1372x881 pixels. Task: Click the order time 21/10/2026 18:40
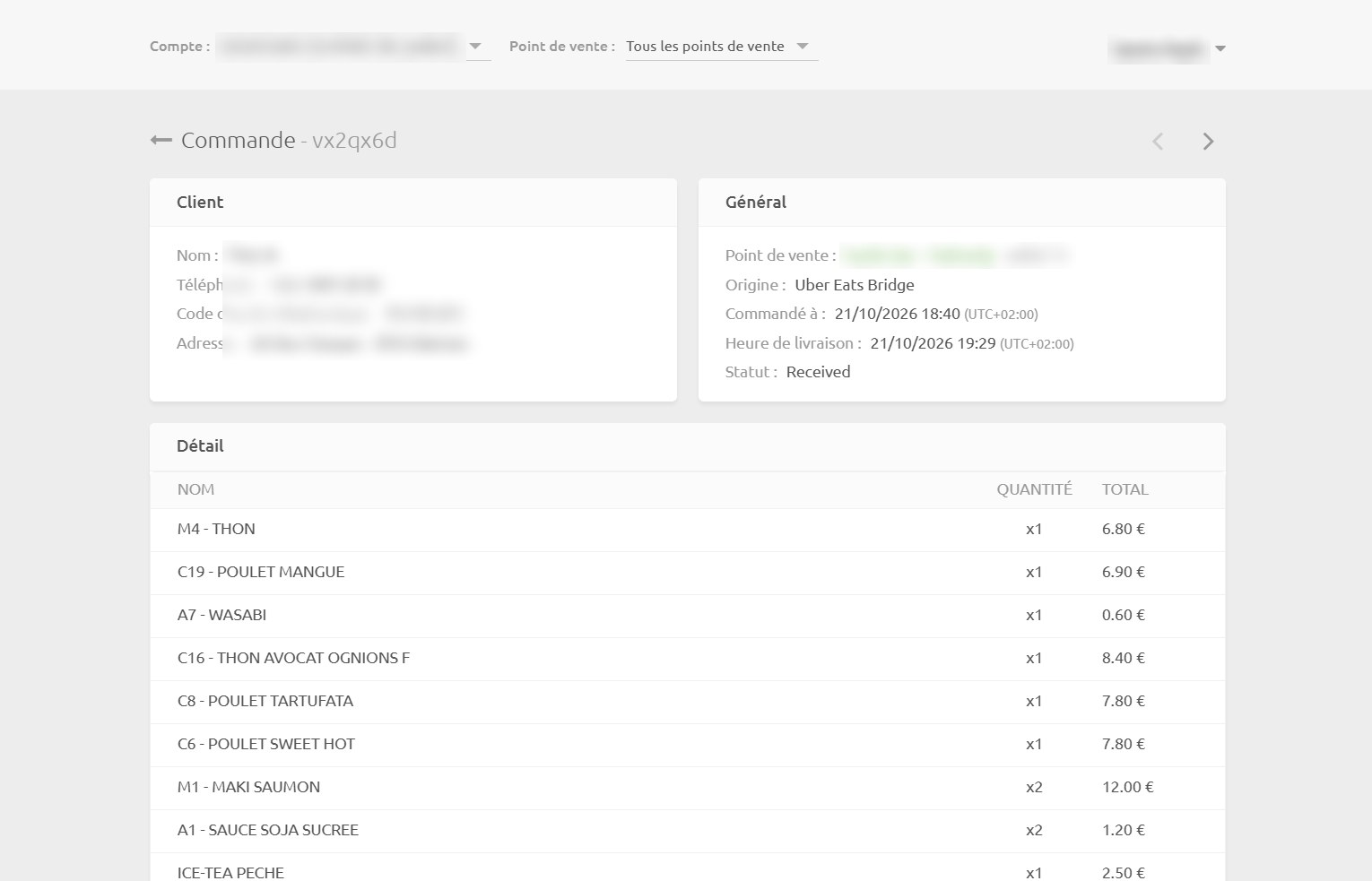point(897,314)
